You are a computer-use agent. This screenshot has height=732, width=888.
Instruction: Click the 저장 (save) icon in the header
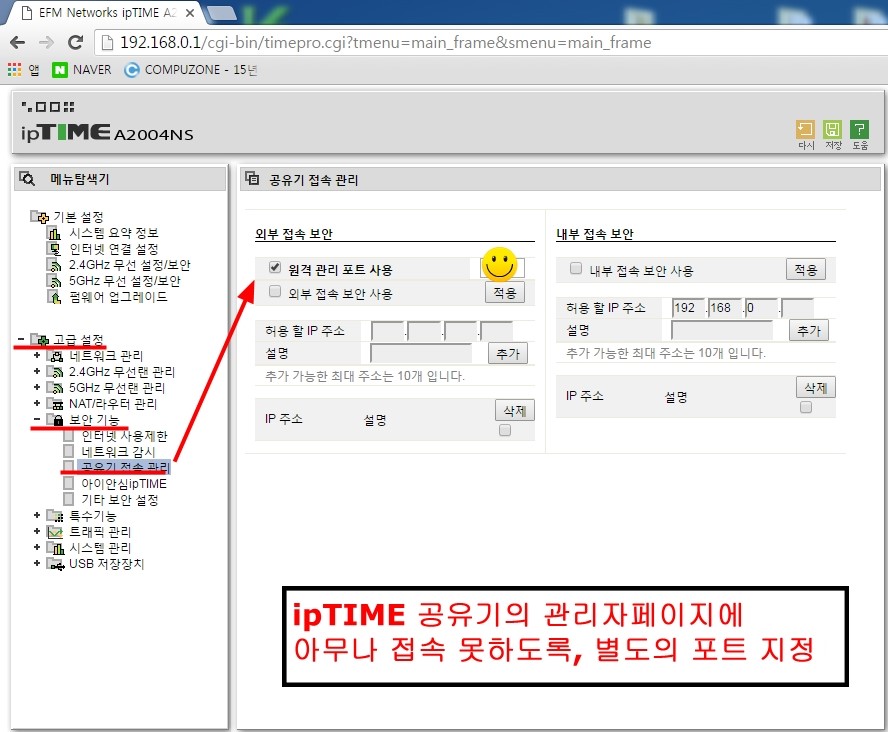pos(832,129)
